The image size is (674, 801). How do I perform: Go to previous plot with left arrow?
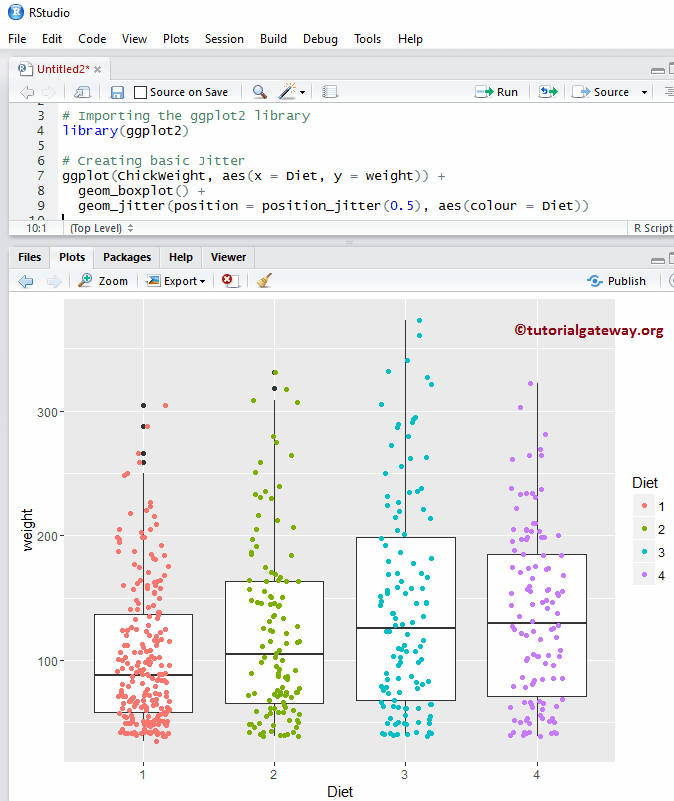pos(26,281)
